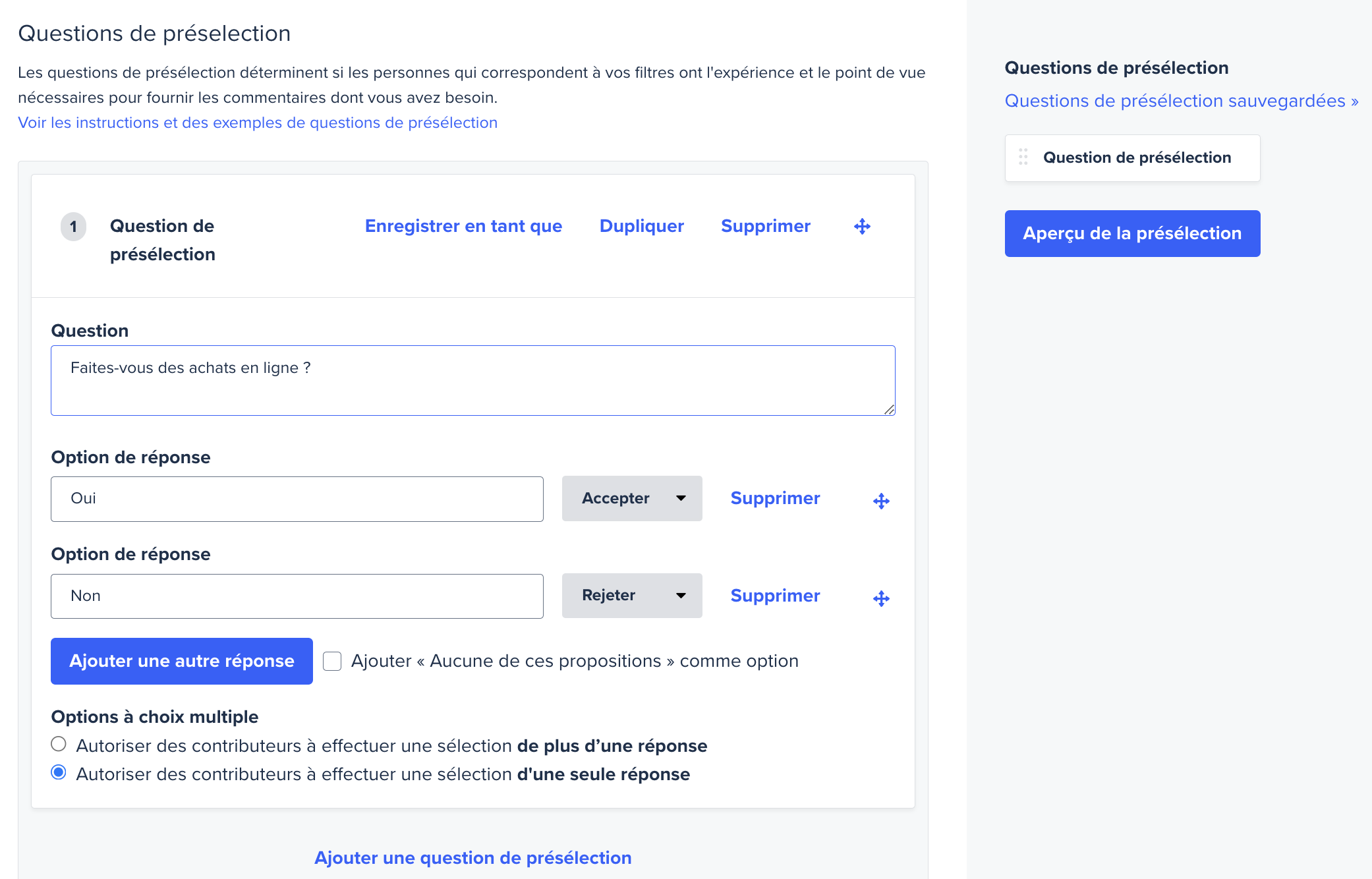Click the arrow on the Accepter dropdown
The image size is (1372, 879).
[681, 498]
